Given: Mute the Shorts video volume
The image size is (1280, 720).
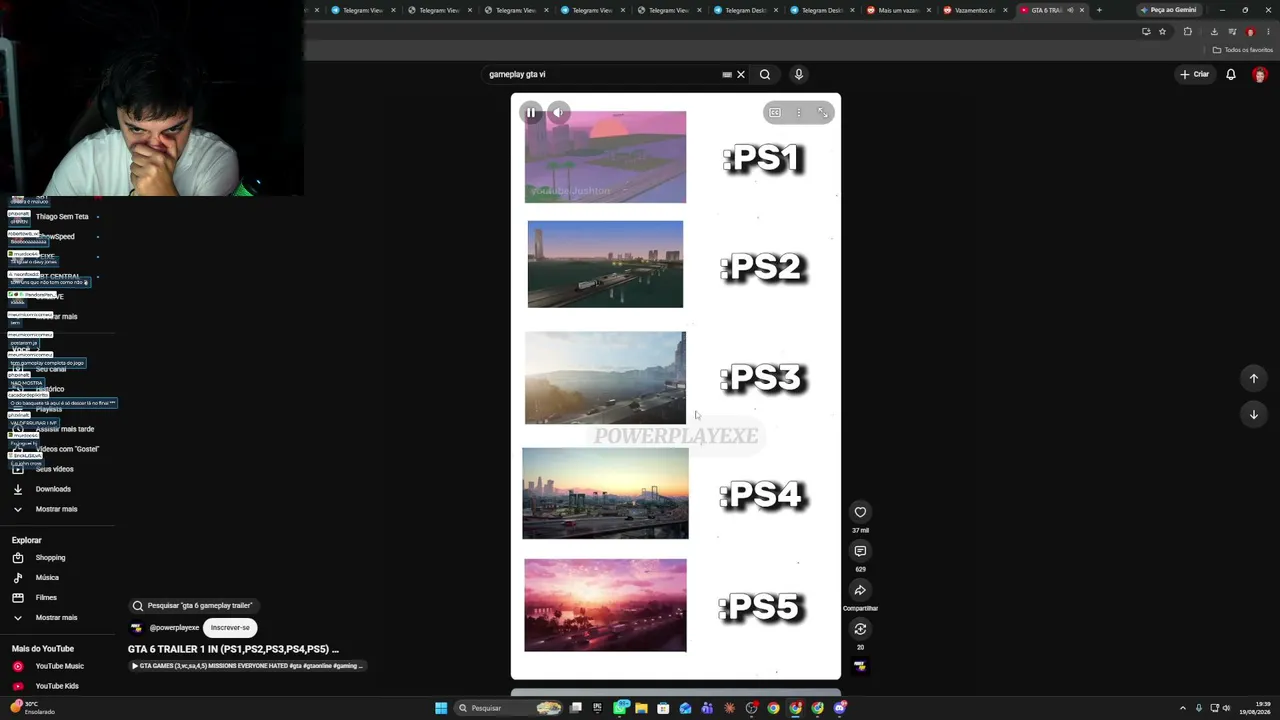Looking at the screenshot, I should 559,113.
